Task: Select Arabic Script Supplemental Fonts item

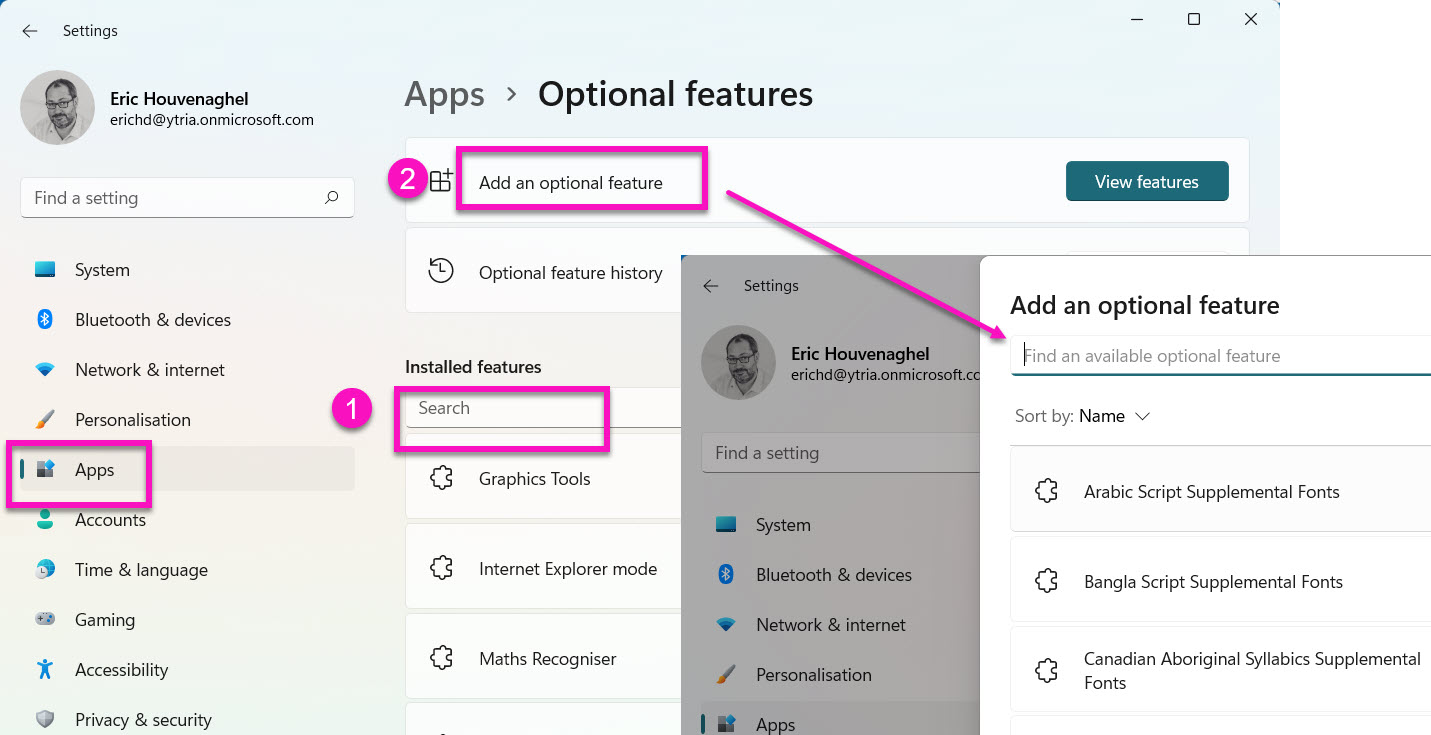Action: coord(1211,492)
